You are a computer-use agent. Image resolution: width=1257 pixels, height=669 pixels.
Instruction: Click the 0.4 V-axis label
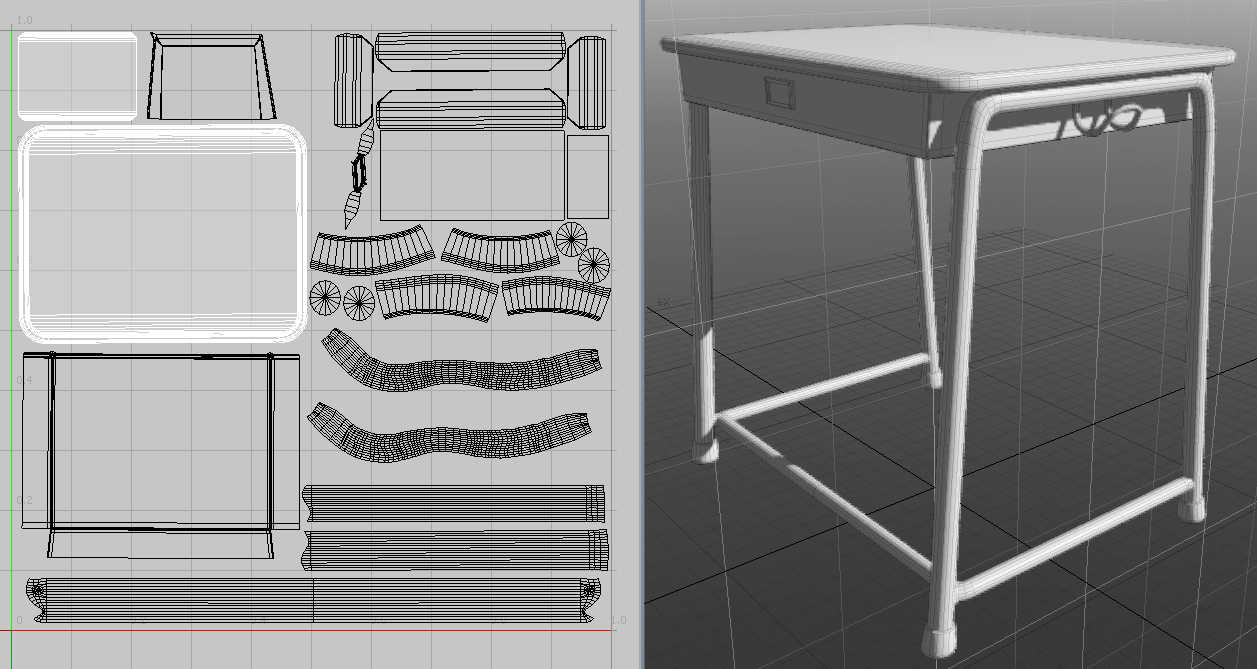click(24, 380)
